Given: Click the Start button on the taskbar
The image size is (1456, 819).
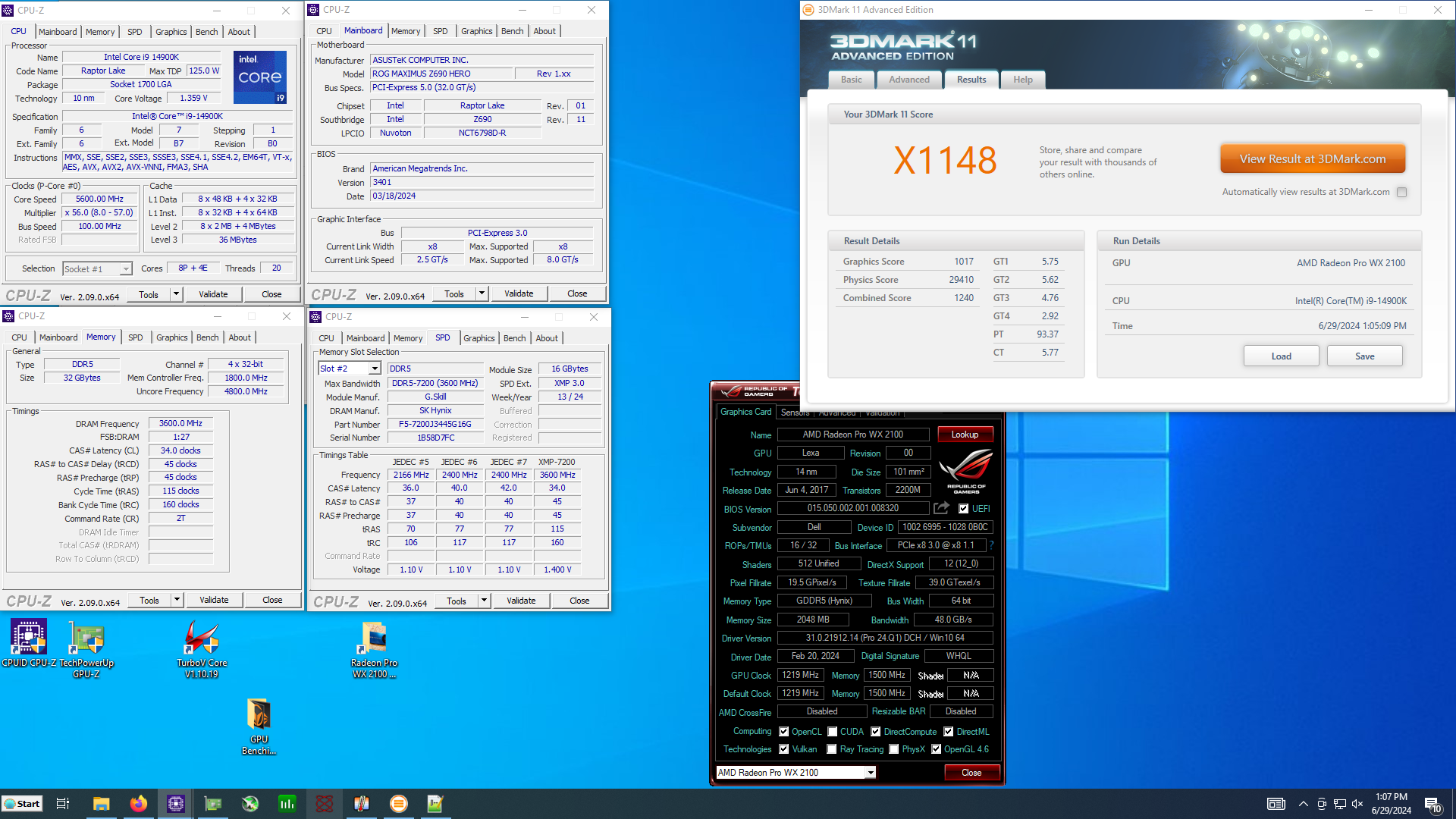Looking at the screenshot, I should point(22,804).
